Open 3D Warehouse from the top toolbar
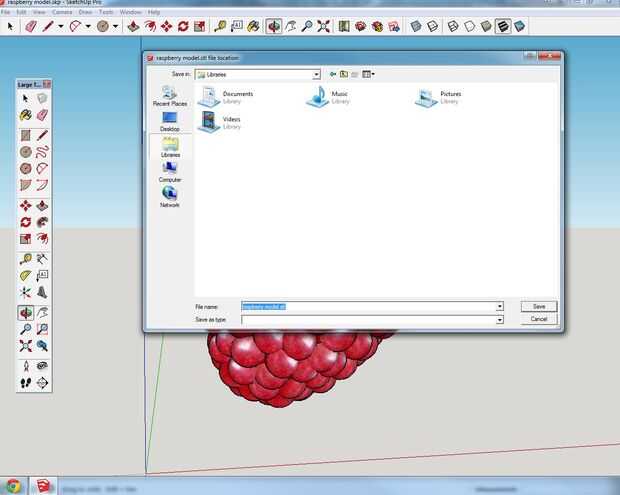The image size is (620, 495). (x=360, y=26)
